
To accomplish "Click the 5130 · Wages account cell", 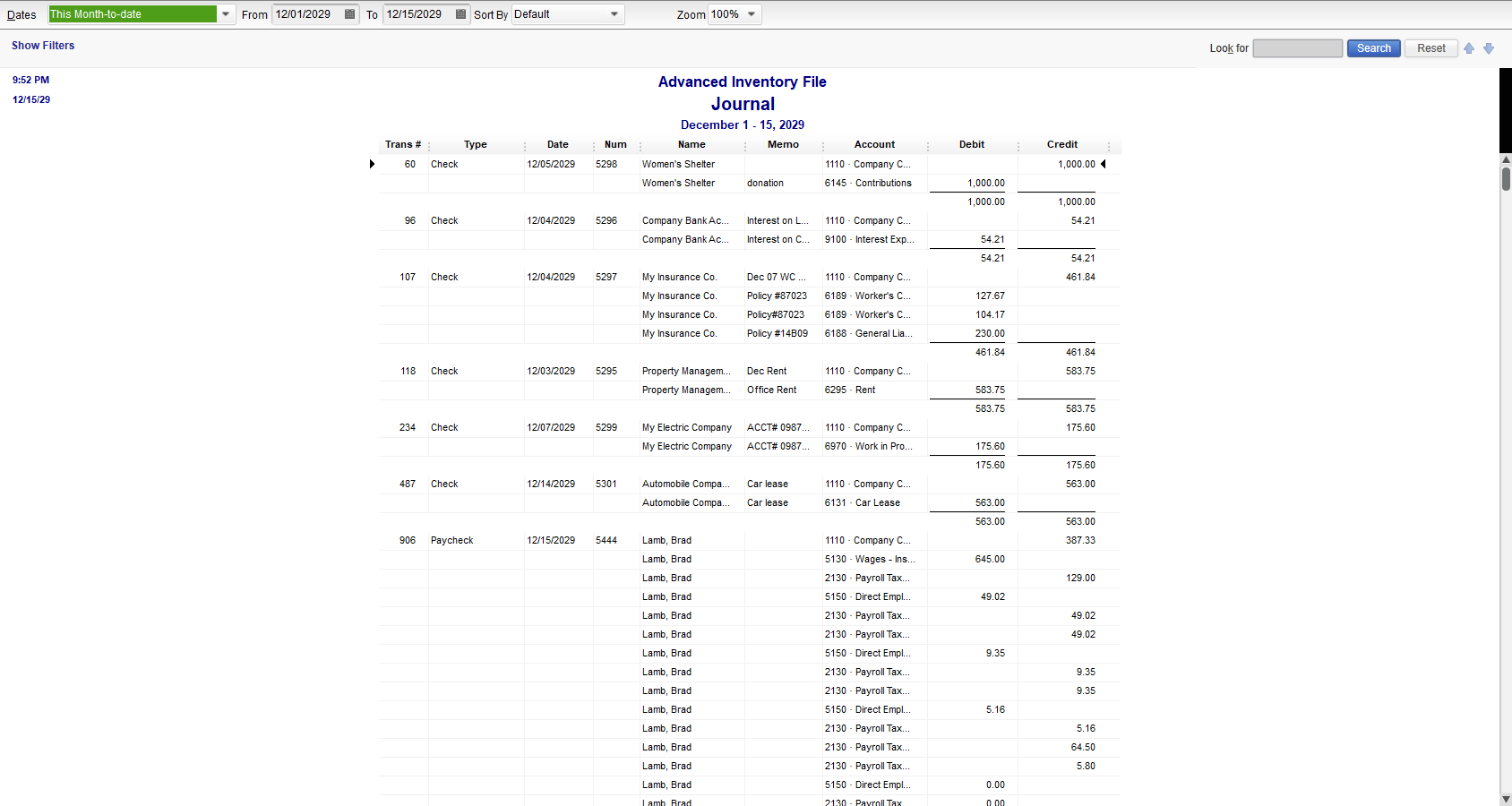I will coord(870,559).
